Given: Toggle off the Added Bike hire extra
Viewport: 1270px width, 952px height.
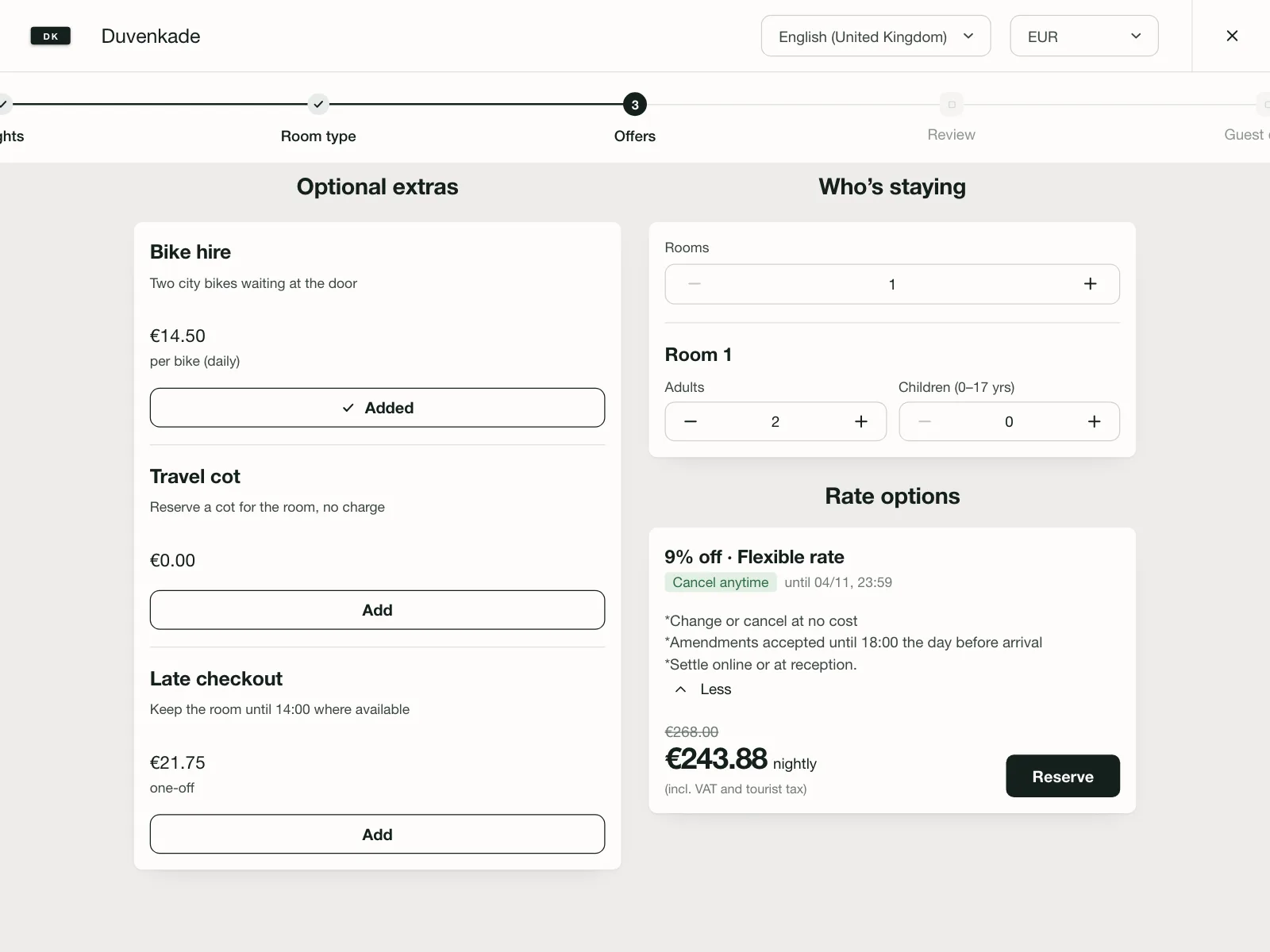Looking at the screenshot, I should [377, 408].
